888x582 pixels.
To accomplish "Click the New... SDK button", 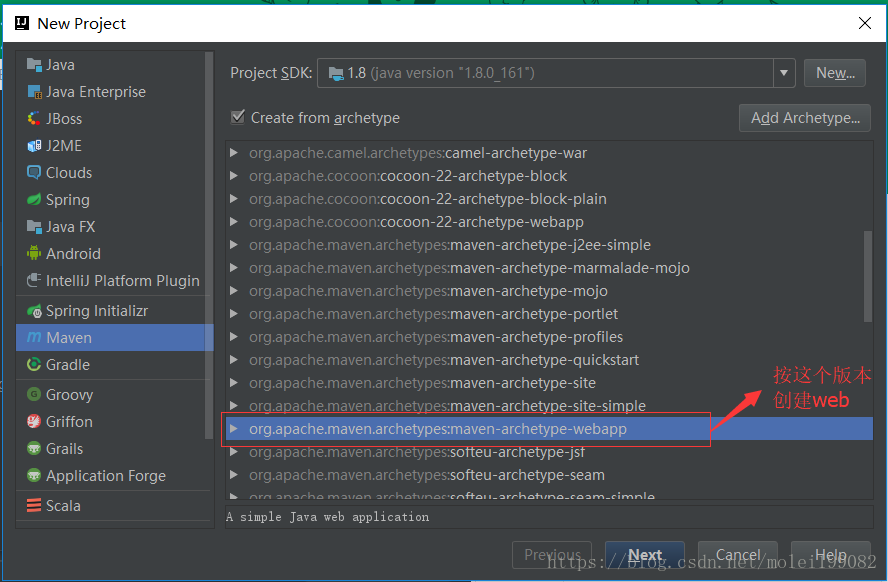I will pyautogui.click(x=835, y=73).
